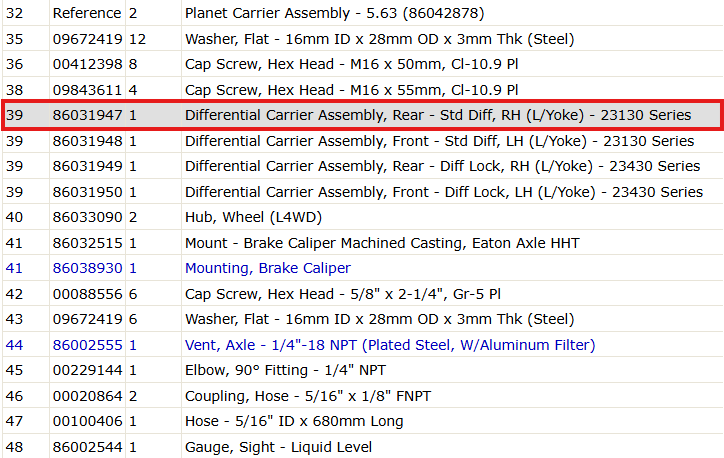Viewport: 724px width, 458px height.
Task: Select Cap Screw 5/8" x 2-1/4" row
Action: point(362,294)
